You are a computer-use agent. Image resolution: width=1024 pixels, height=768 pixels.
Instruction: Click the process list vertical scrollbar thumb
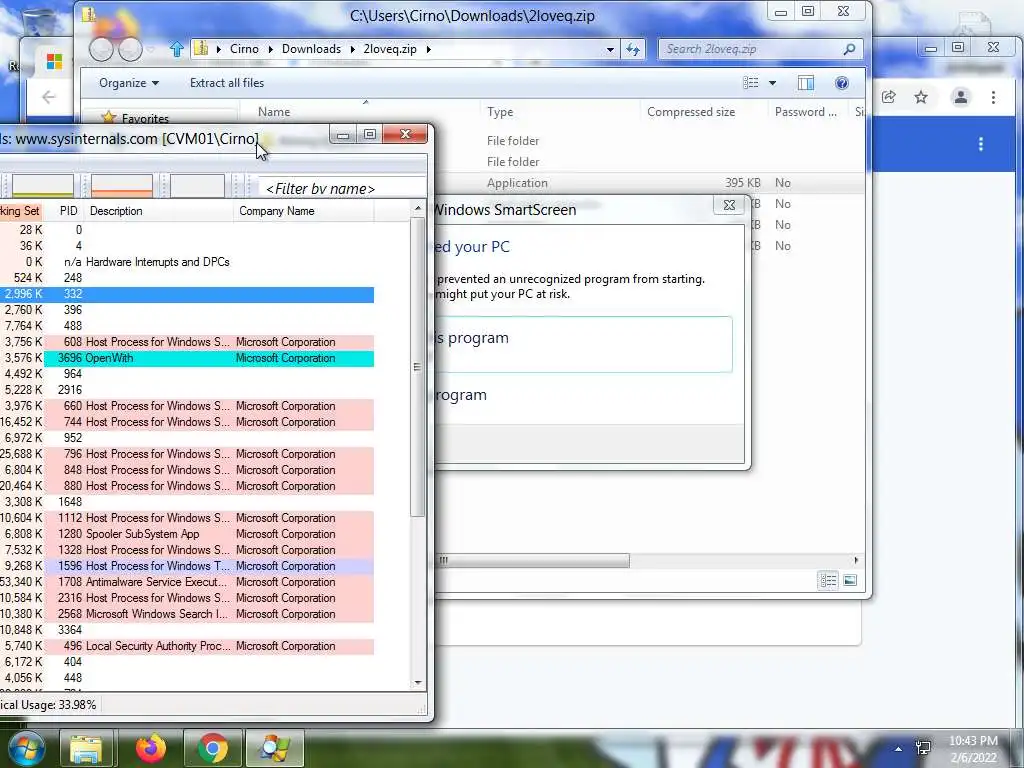[x=417, y=367]
